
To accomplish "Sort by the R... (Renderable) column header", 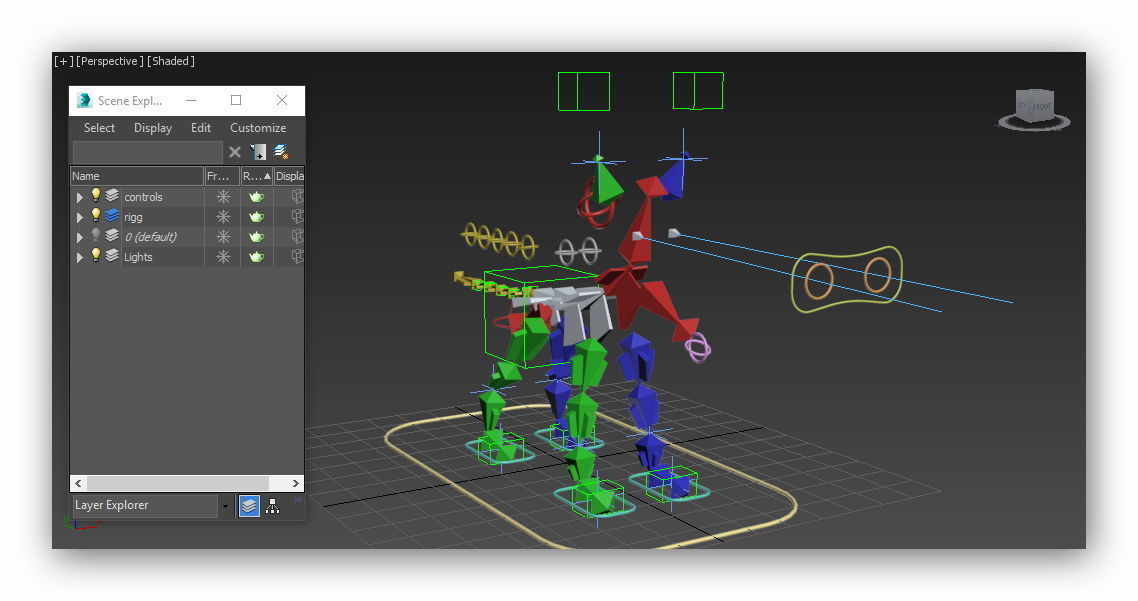I will pyautogui.click(x=257, y=176).
